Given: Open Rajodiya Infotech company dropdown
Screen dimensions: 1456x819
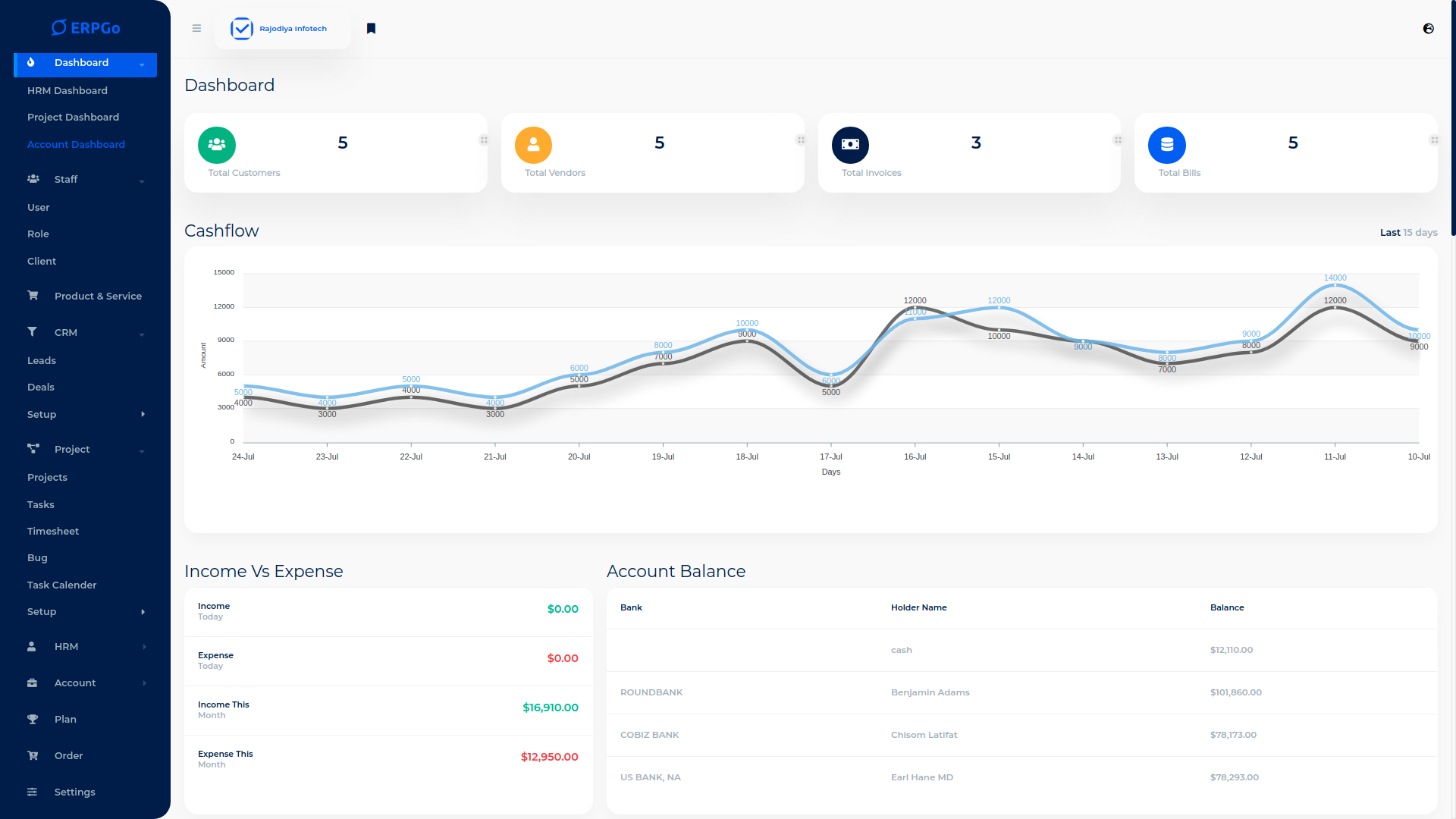Looking at the screenshot, I should click(x=282, y=29).
